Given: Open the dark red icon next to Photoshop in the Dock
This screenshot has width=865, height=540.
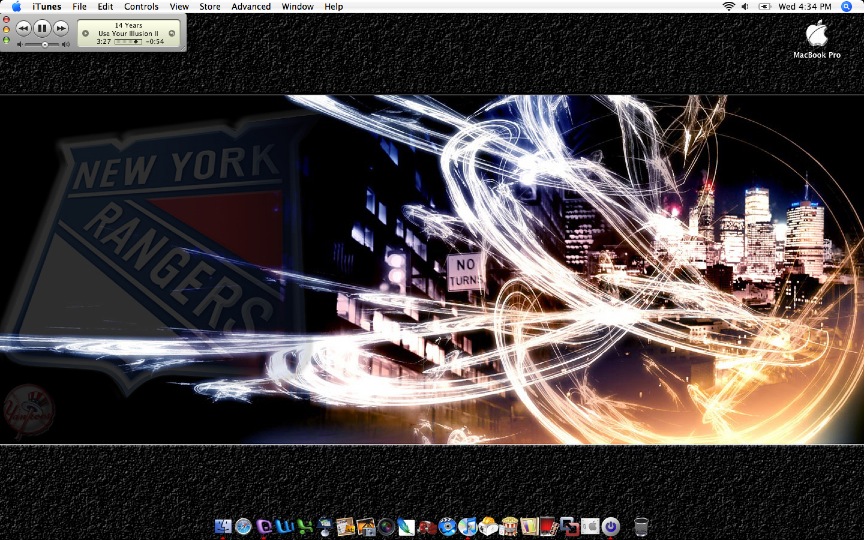Looking at the screenshot, I should (427, 526).
